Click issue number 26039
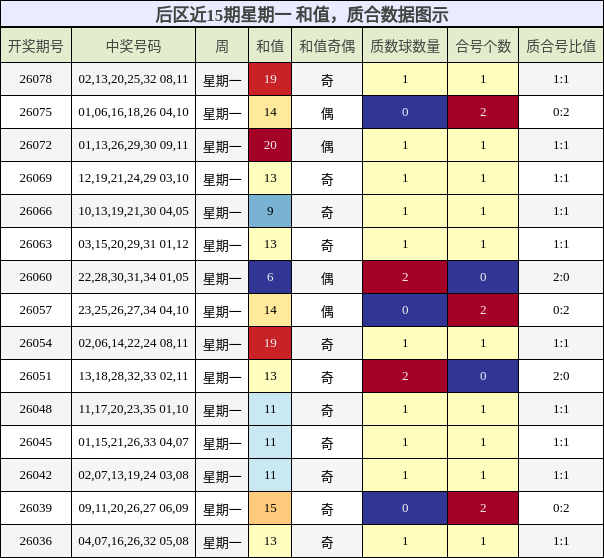The width and height of the screenshot is (604, 558). (x=36, y=508)
